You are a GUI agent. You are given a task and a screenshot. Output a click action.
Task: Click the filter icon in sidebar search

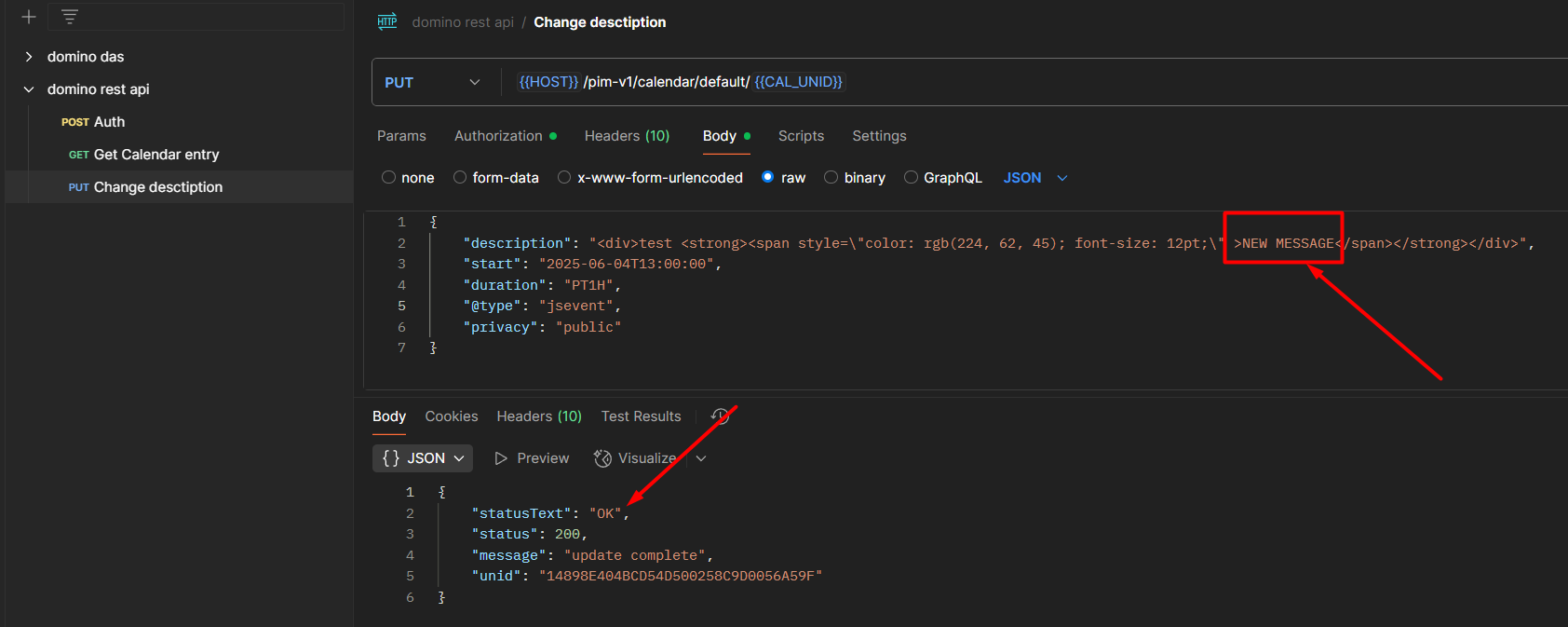pyautogui.click(x=70, y=16)
